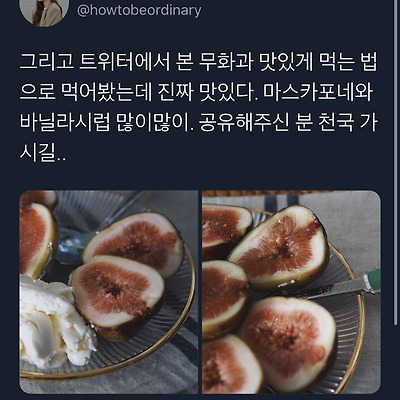Click the tweet text starting with 그리고 트위터에서

pos(199,107)
